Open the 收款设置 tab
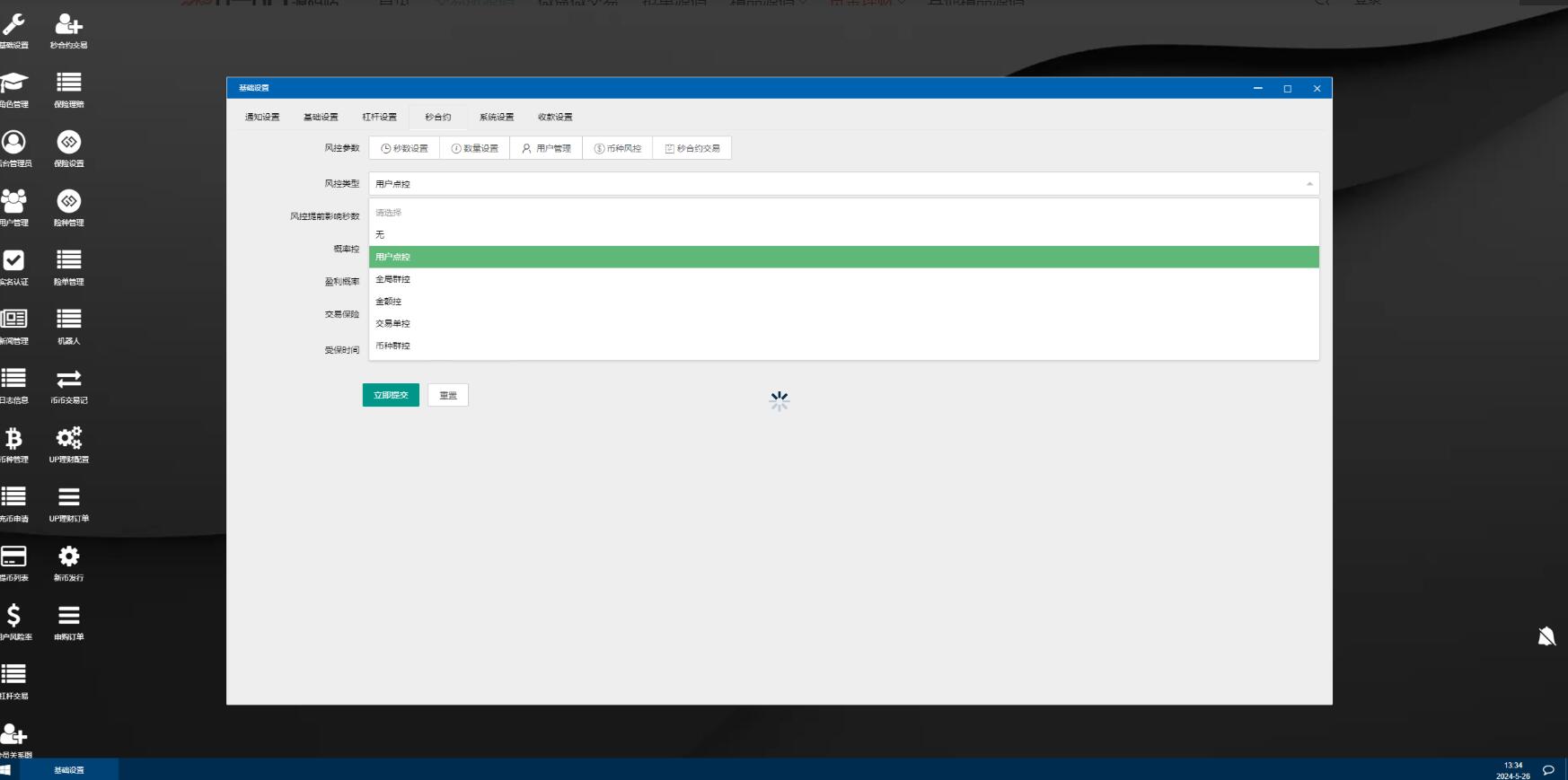The image size is (1568, 780). tap(555, 117)
